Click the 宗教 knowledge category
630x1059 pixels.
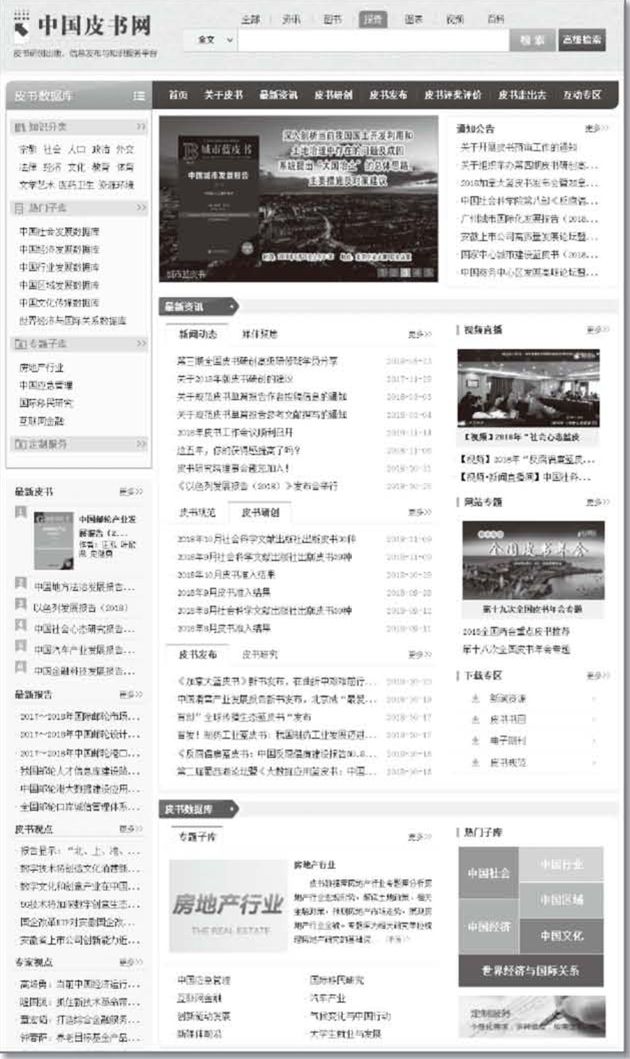tap(28, 149)
